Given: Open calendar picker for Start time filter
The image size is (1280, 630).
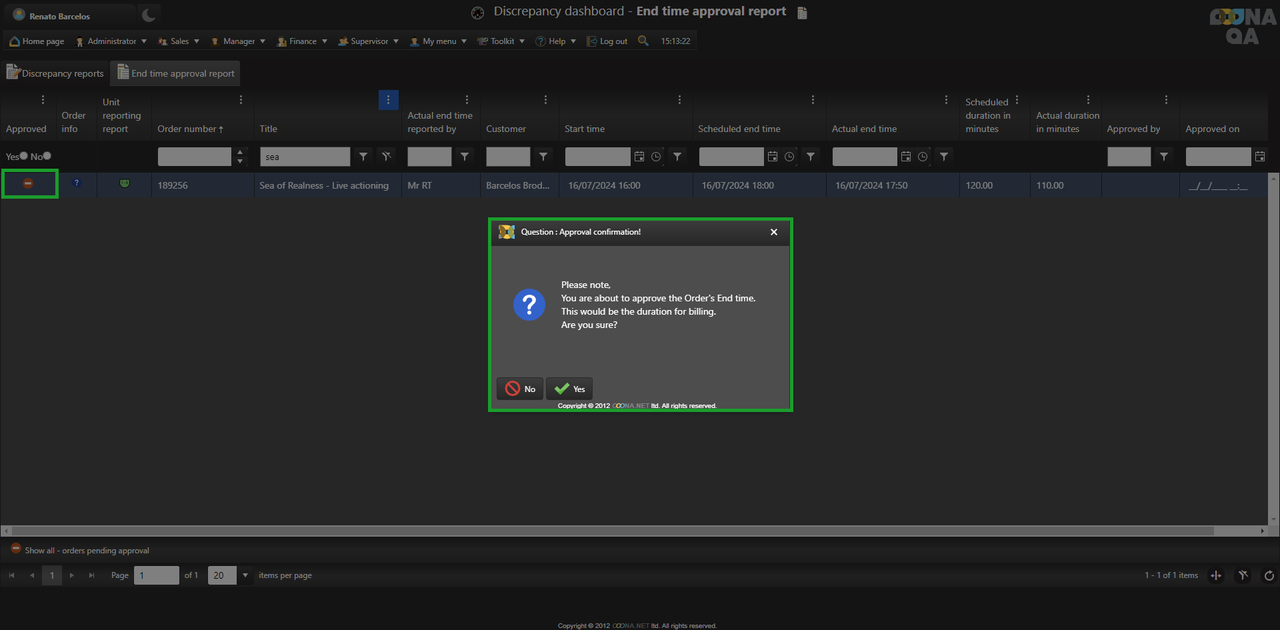Looking at the screenshot, I should tap(640, 157).
